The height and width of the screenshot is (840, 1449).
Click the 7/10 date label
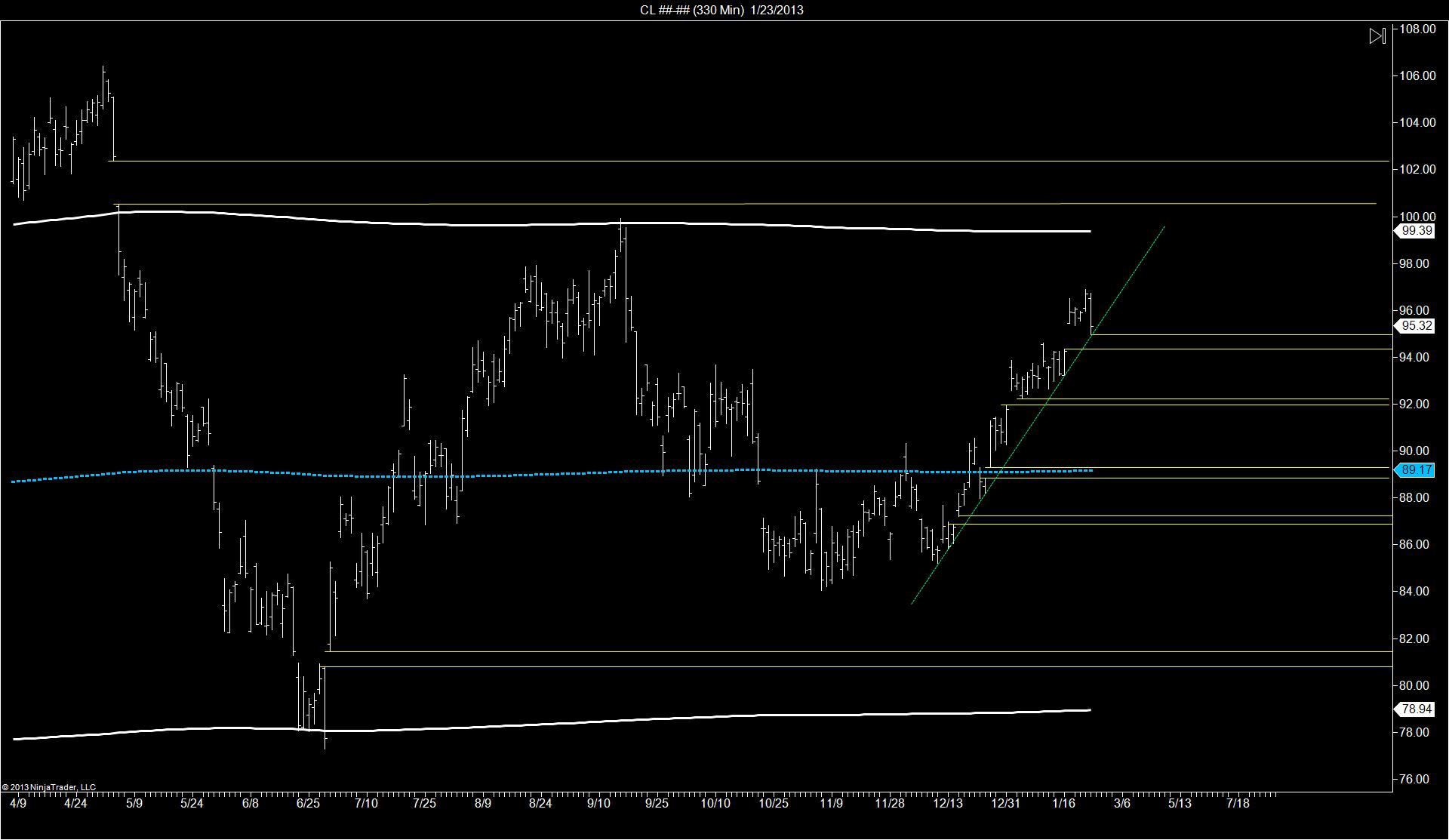tap(366, 803)
